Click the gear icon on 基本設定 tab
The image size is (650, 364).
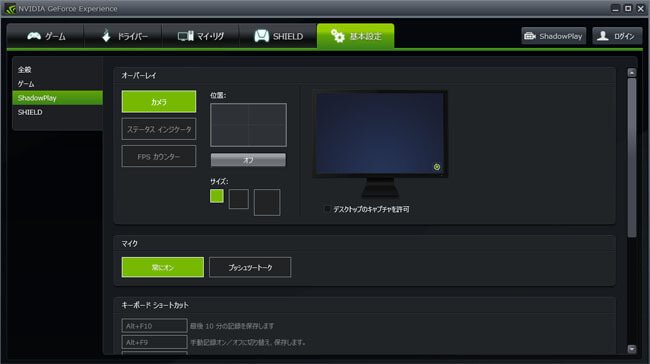click(337, 36)
